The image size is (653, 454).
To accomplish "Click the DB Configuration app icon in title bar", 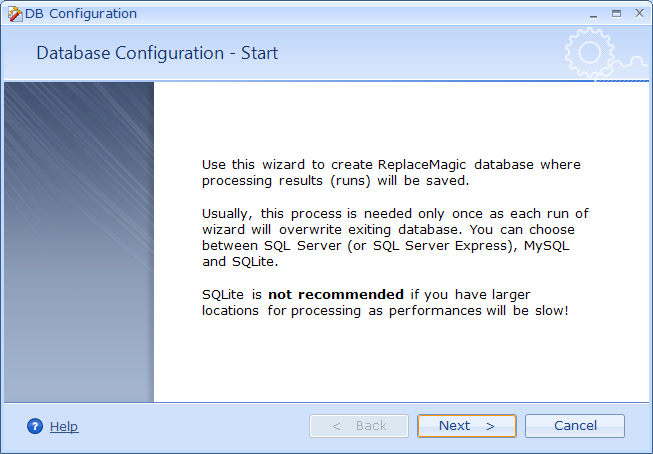I will point(13,14).
